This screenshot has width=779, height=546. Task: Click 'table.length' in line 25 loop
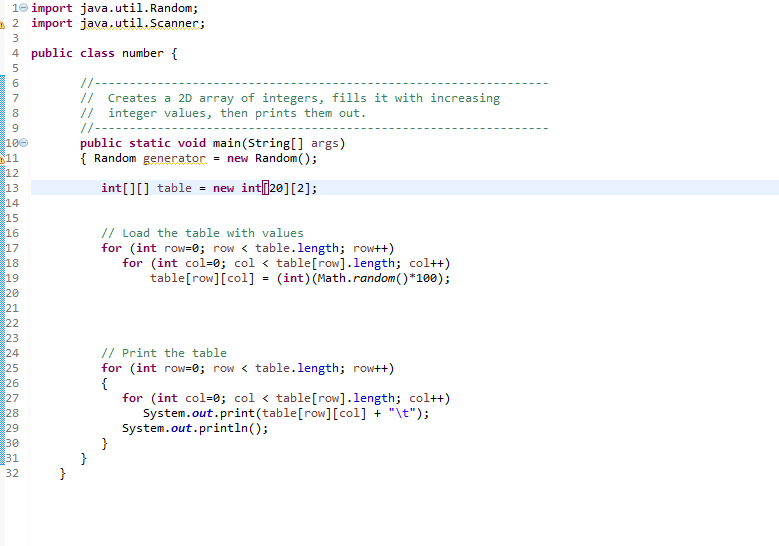tap(297, 368)
